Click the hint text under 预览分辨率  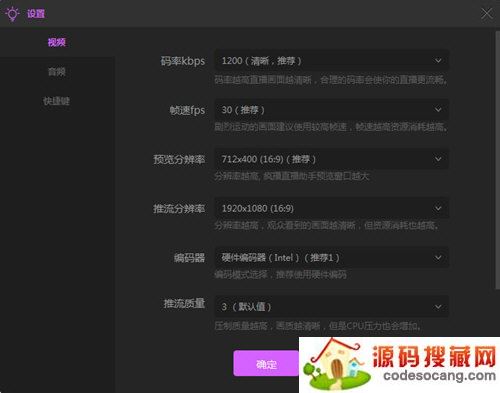pos(292,176)
